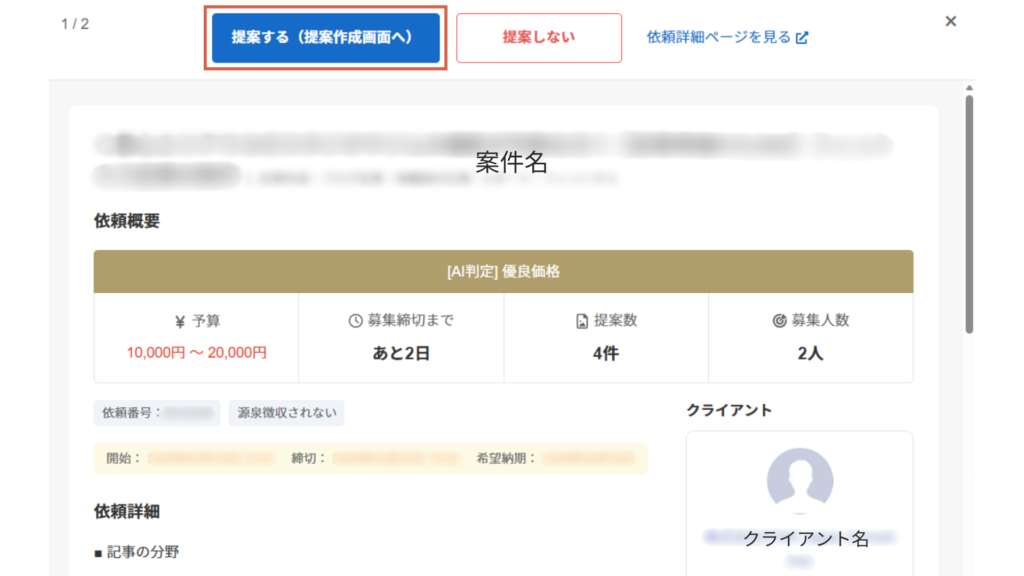Click the budget amount 10,000円 〜 20,000円
The width and height of the screenshot is (1024, 576).
click(196, 353)
